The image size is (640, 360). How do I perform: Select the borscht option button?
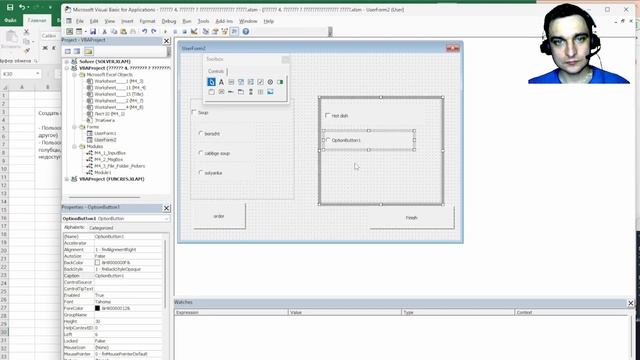(x=201, y=133)
